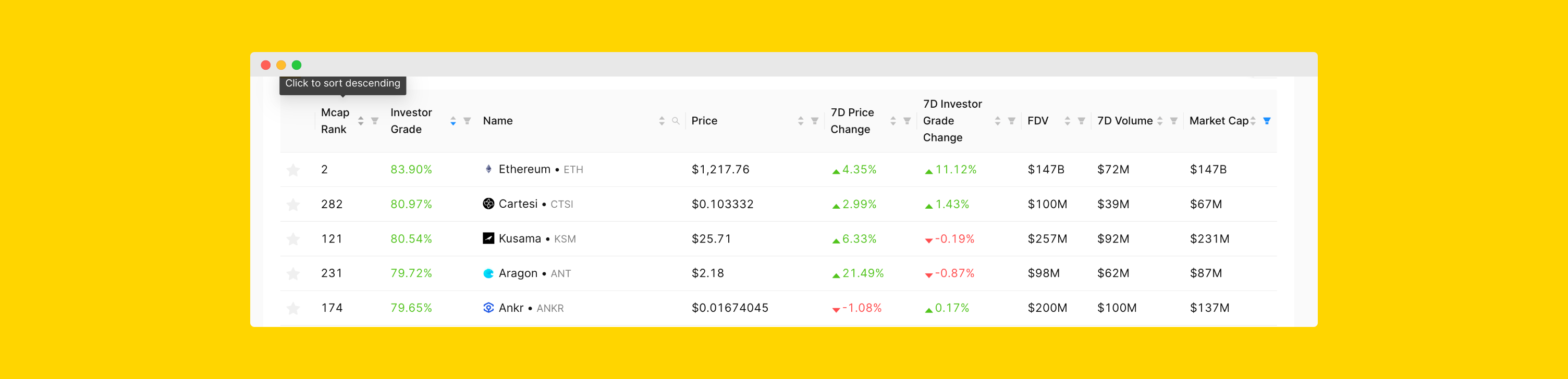Click the green macOS maximize button
1568x379 pixels.
coord(297,65)
